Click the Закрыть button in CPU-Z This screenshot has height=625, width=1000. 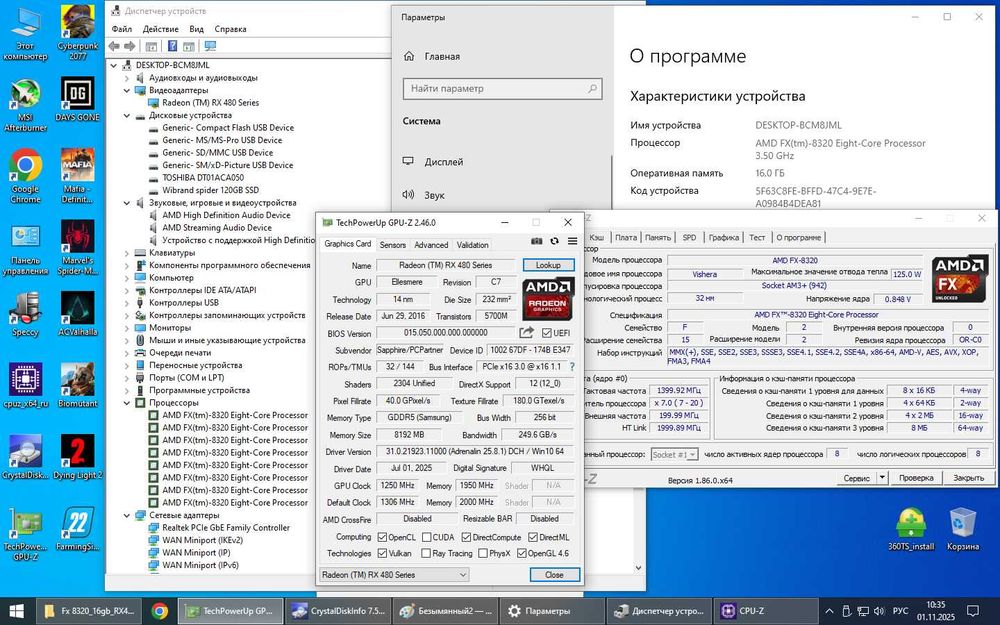click(x=969, y=477)
